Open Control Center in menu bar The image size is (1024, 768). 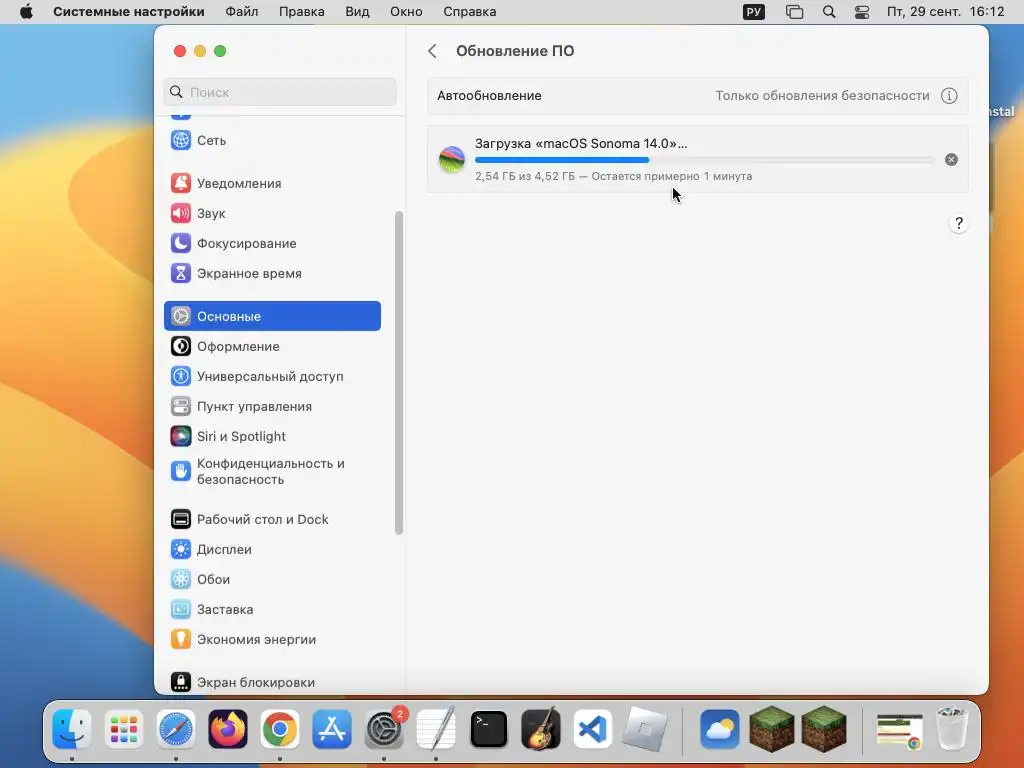coord(862,12)
